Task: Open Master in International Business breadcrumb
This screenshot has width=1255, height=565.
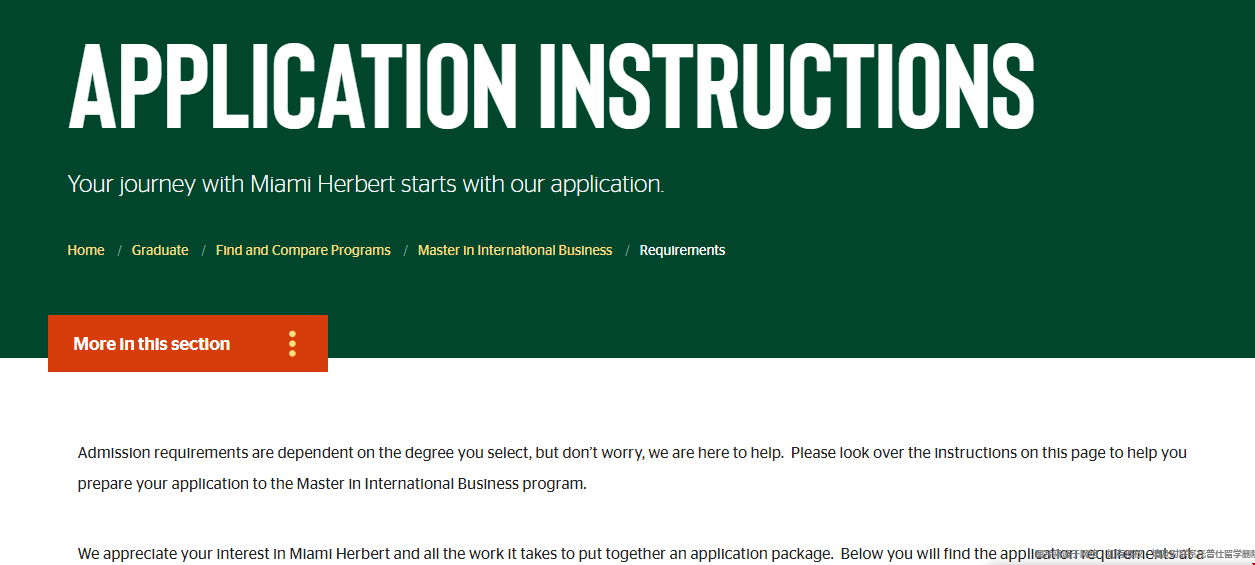Action: [515, 250]
